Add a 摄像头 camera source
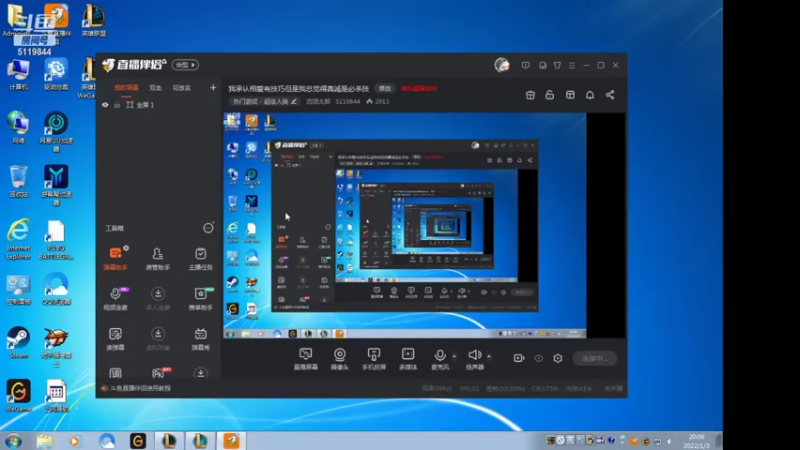The image size is (800, 450). pyautogui.click(x=340, y=359)
